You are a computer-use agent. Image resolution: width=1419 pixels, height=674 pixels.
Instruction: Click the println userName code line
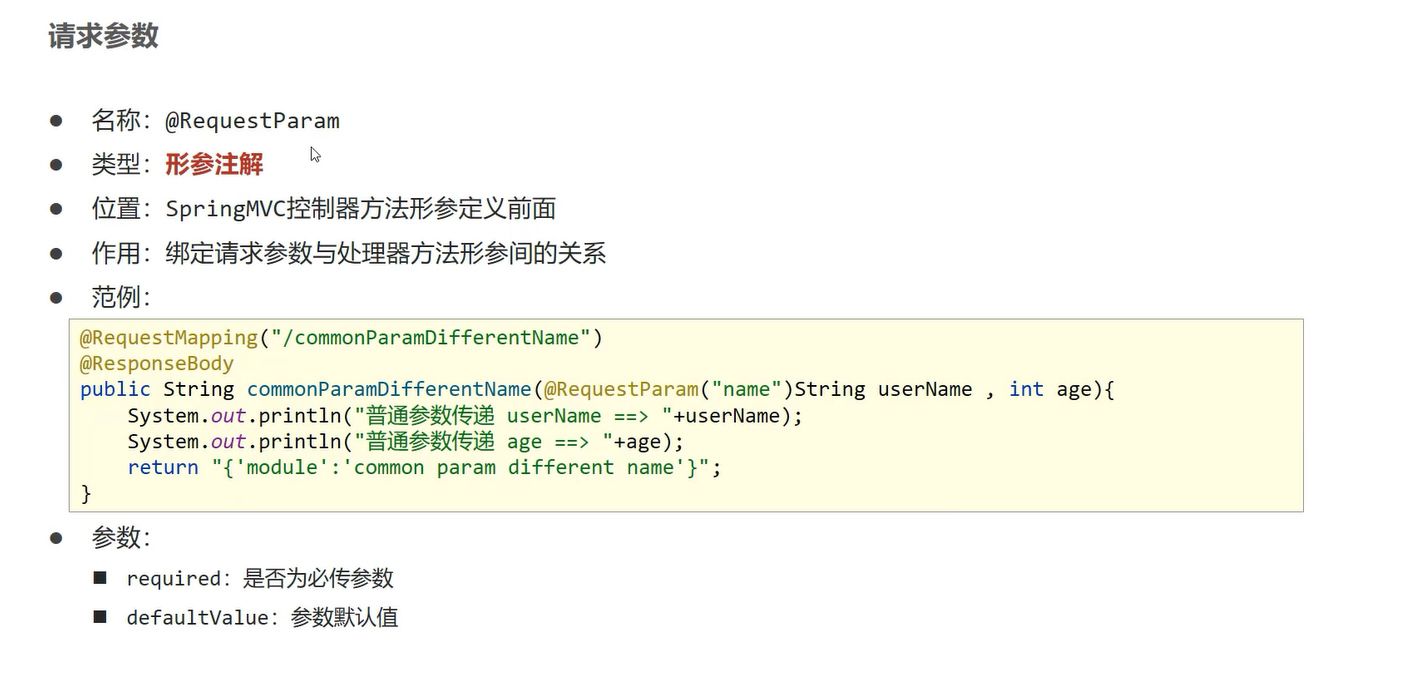[x=465, y=416]
